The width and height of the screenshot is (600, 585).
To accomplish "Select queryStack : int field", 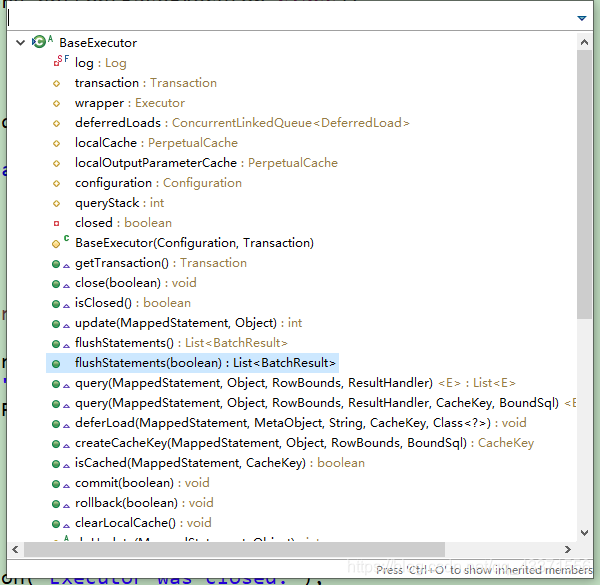I will pyautogui.click(x=119, y=203).
